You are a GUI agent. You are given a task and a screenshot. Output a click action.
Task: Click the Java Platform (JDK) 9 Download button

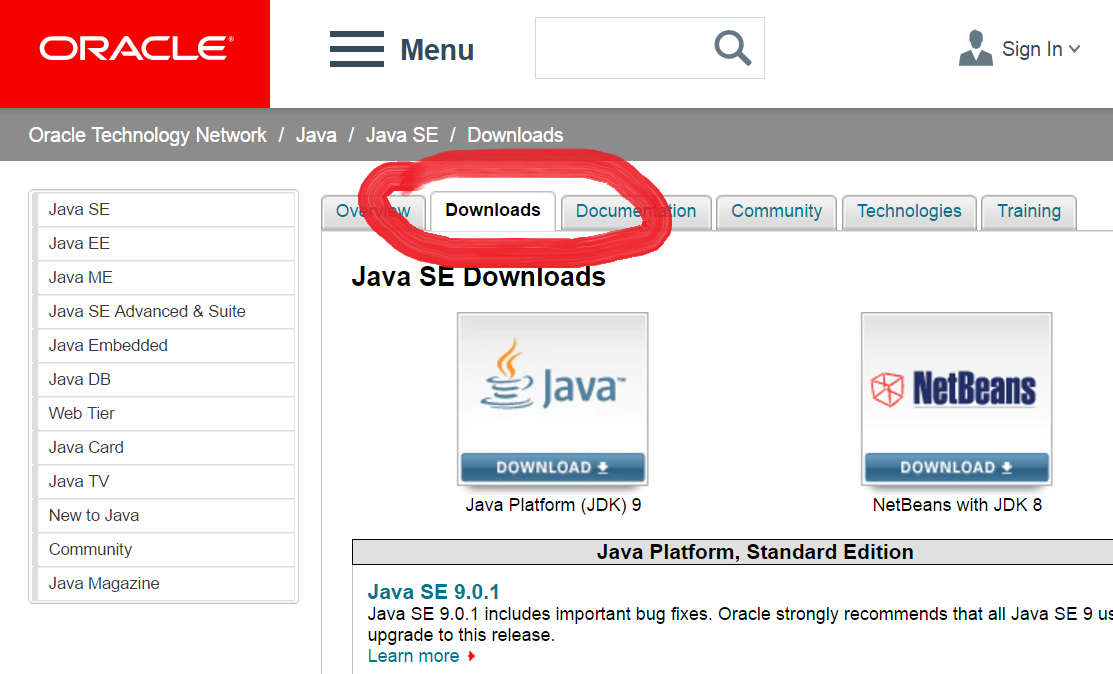point(552,468)
